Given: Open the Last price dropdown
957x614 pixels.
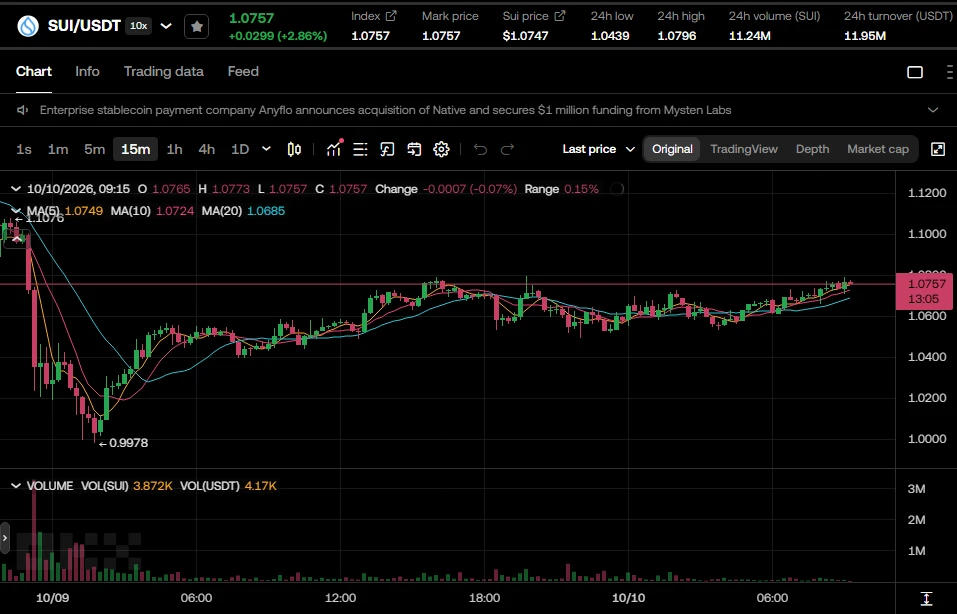Looking at the screenshot, I should pyautogui.click(x=599, y=149).
